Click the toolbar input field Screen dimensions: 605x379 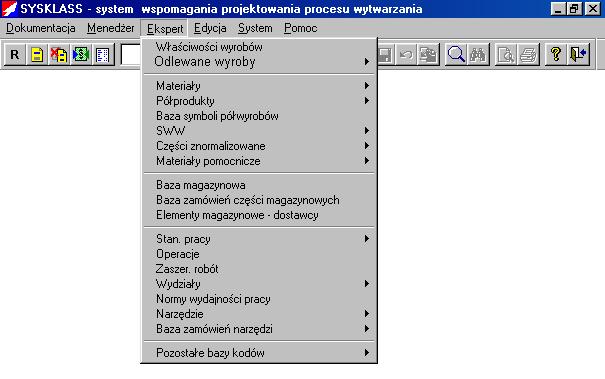pos(131,55)
